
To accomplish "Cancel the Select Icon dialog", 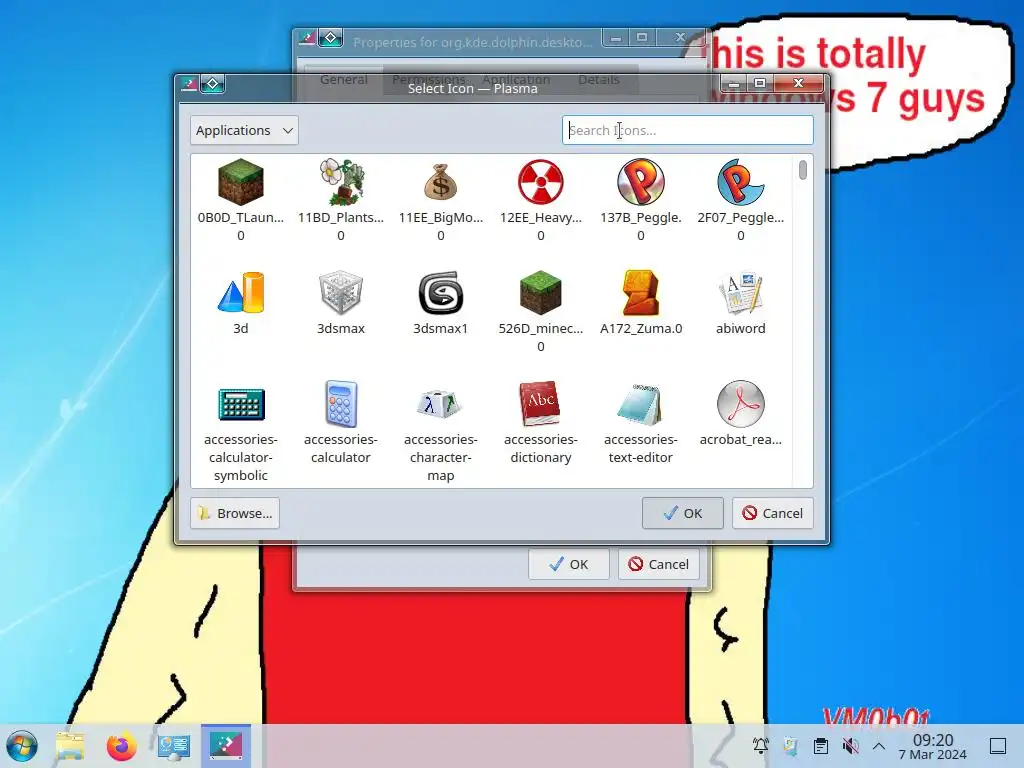I will click(773, 513).
